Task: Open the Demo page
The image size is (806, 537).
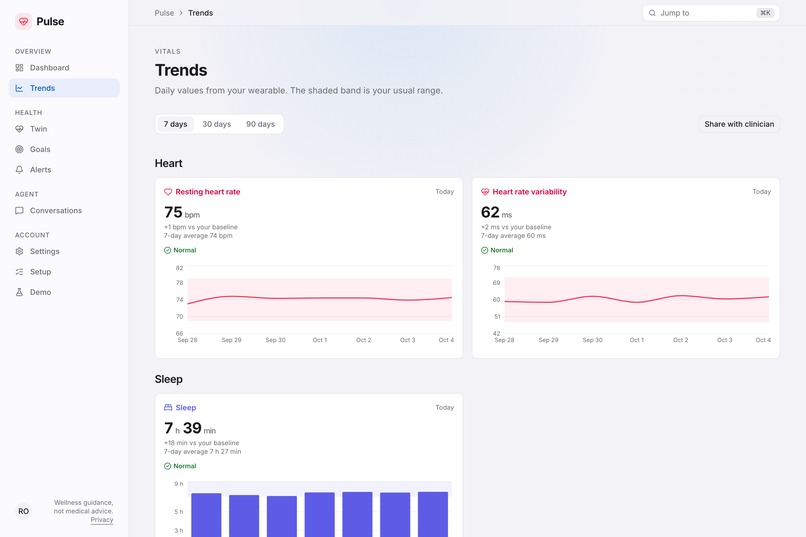Action: [x=64, y=292]
